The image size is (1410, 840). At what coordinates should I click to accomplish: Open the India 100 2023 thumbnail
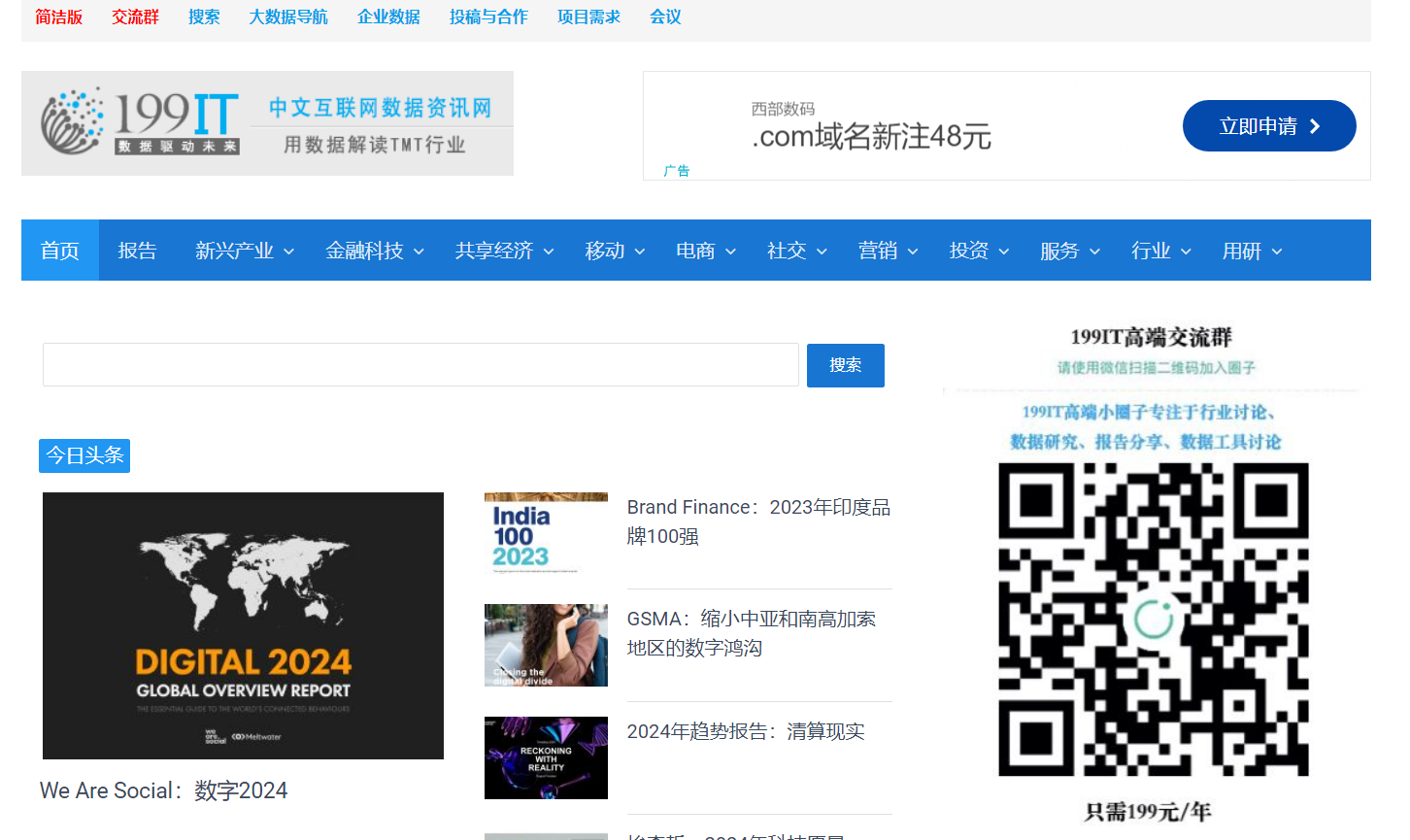[x=546, y=533]
